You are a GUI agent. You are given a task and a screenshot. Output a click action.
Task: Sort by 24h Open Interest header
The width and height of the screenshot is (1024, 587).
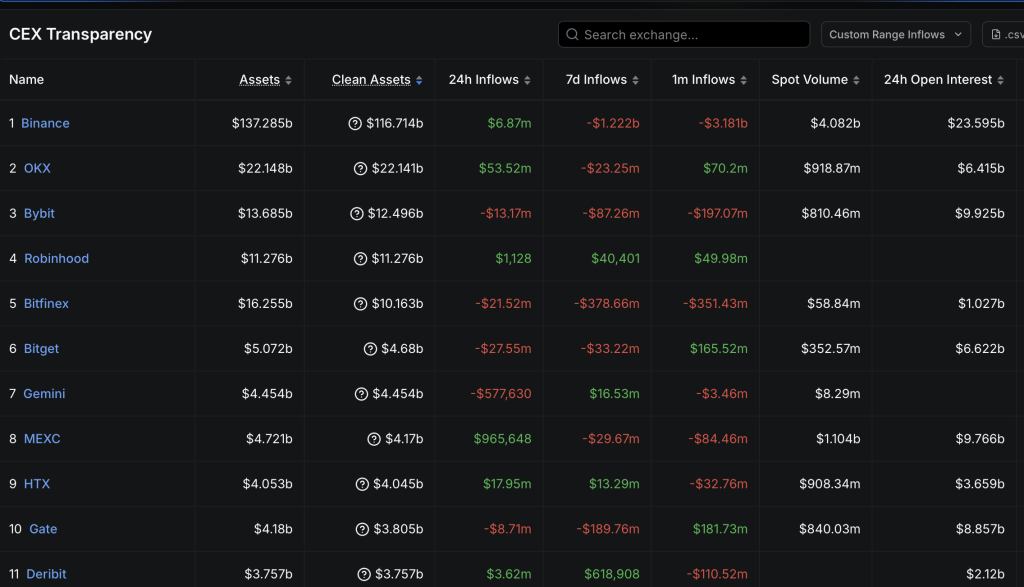(944, 80)
